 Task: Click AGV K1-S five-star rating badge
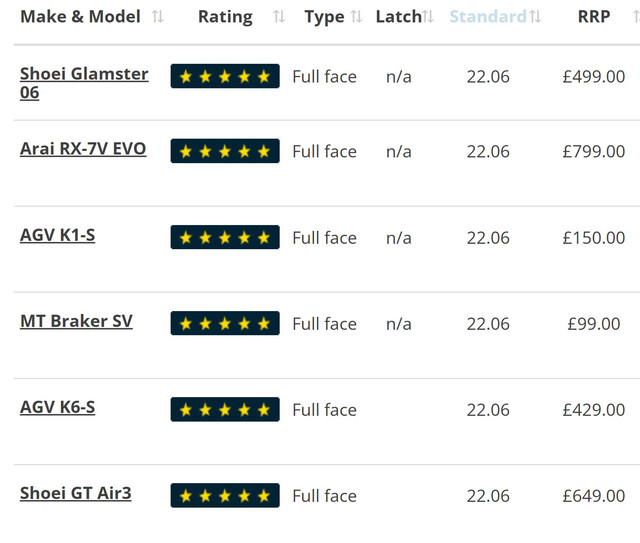(x=225, y=237)
